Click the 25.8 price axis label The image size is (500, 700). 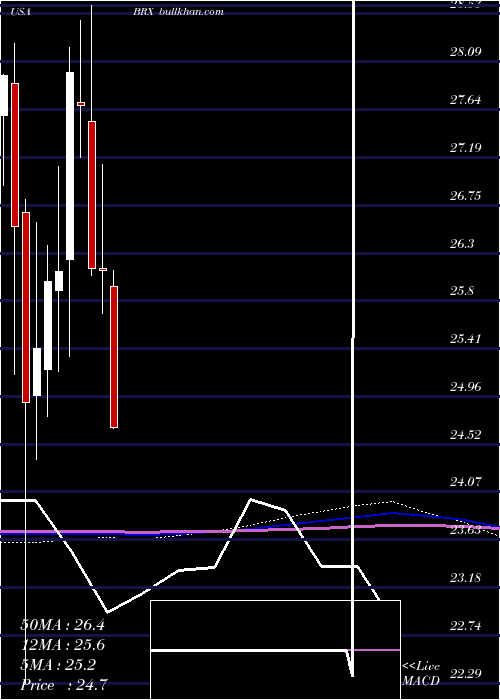pyautogui.click(x=462, y=291)
